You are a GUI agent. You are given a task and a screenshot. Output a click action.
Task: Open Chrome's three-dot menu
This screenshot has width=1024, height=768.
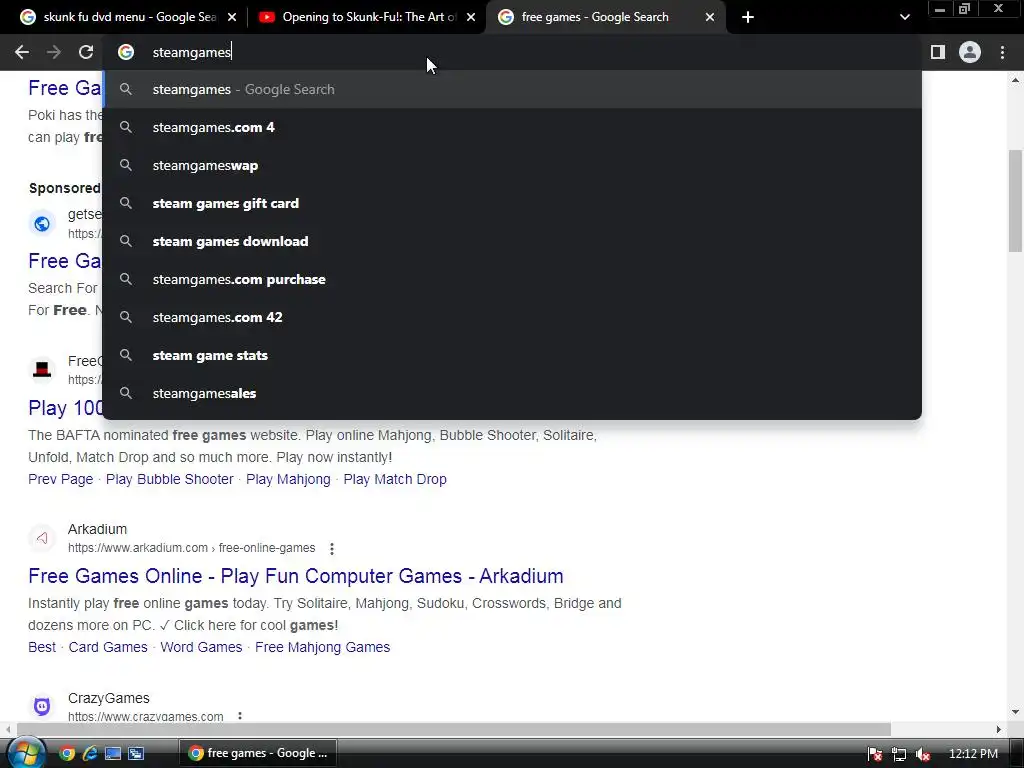pos(1002,52)
